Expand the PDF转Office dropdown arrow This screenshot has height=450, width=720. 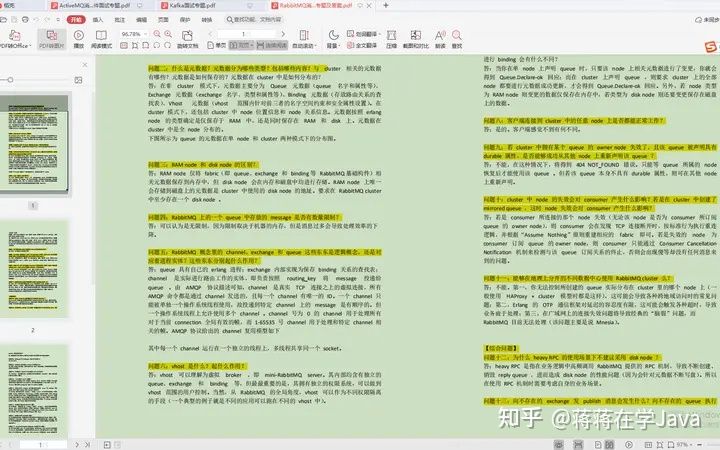click(x=30, y=46)
